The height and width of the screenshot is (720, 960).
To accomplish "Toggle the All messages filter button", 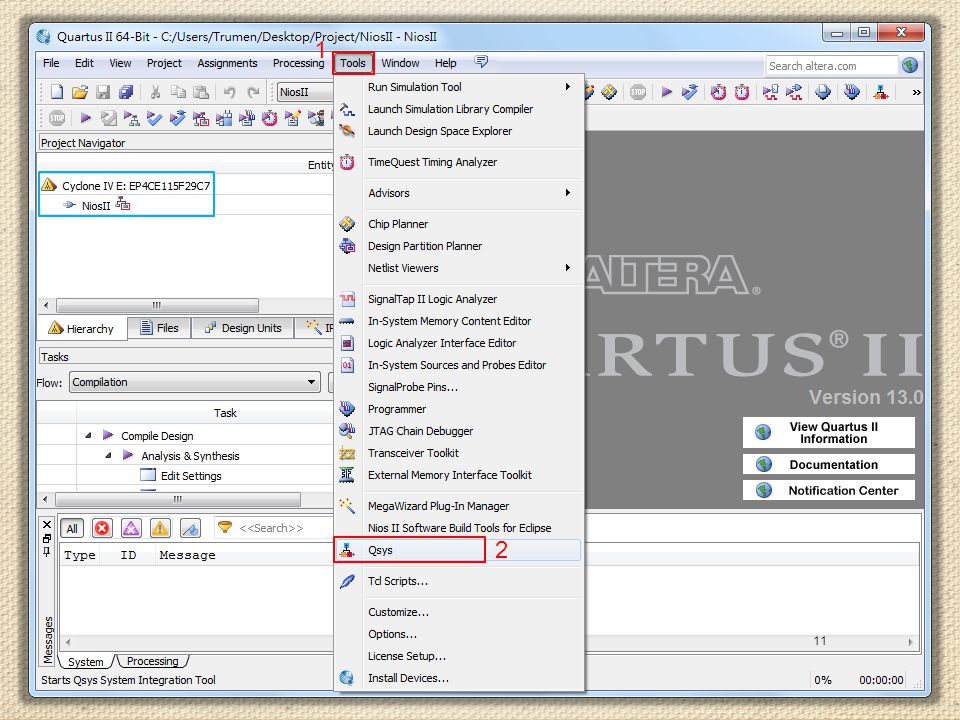I will coord(72,528).
